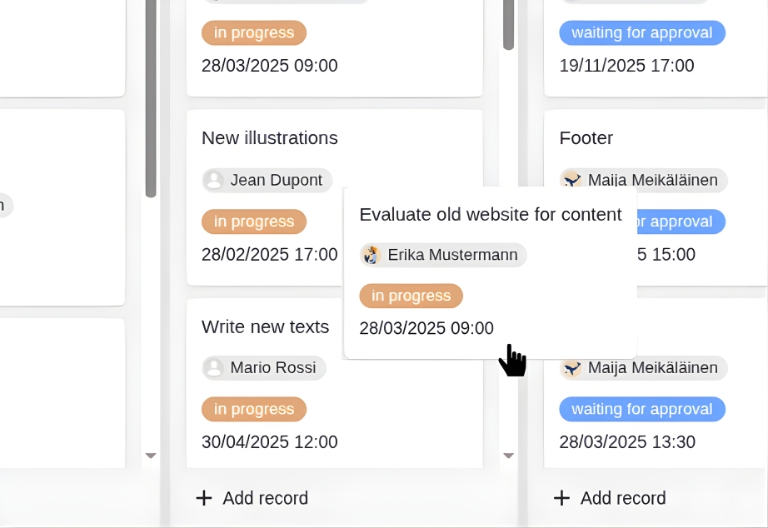Click the in progress tag on top middle card
The width and height of the screenshot is (768, 528).
pos(254,33)
